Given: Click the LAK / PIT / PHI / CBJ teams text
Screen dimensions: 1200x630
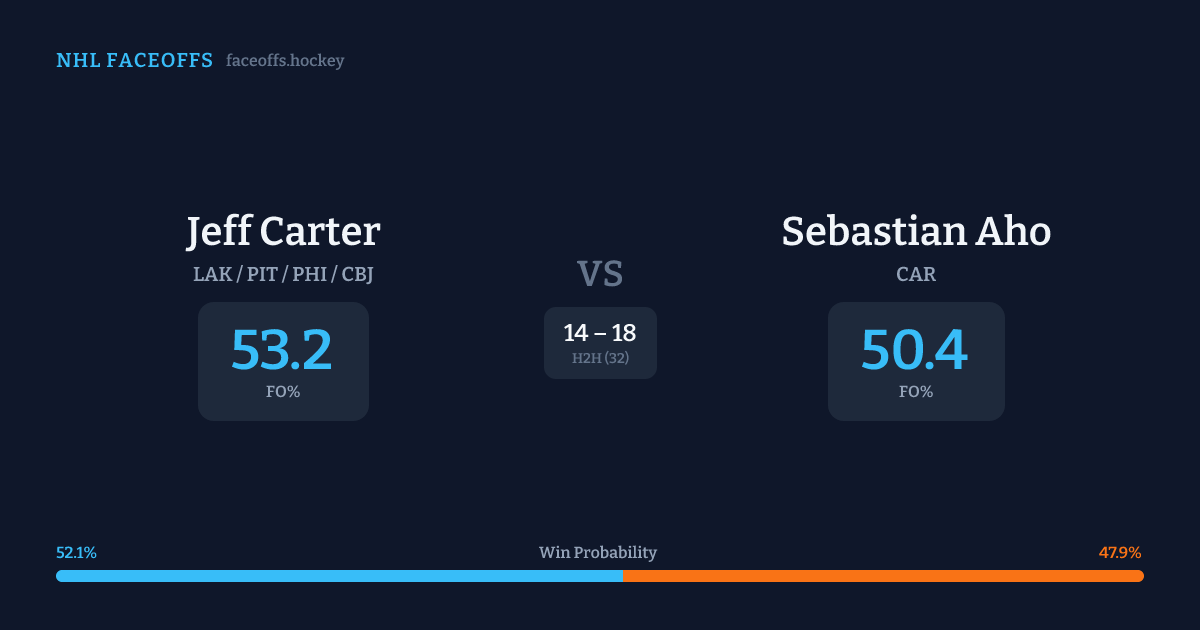Looking at the screenshot, I should tap(283, 274).
